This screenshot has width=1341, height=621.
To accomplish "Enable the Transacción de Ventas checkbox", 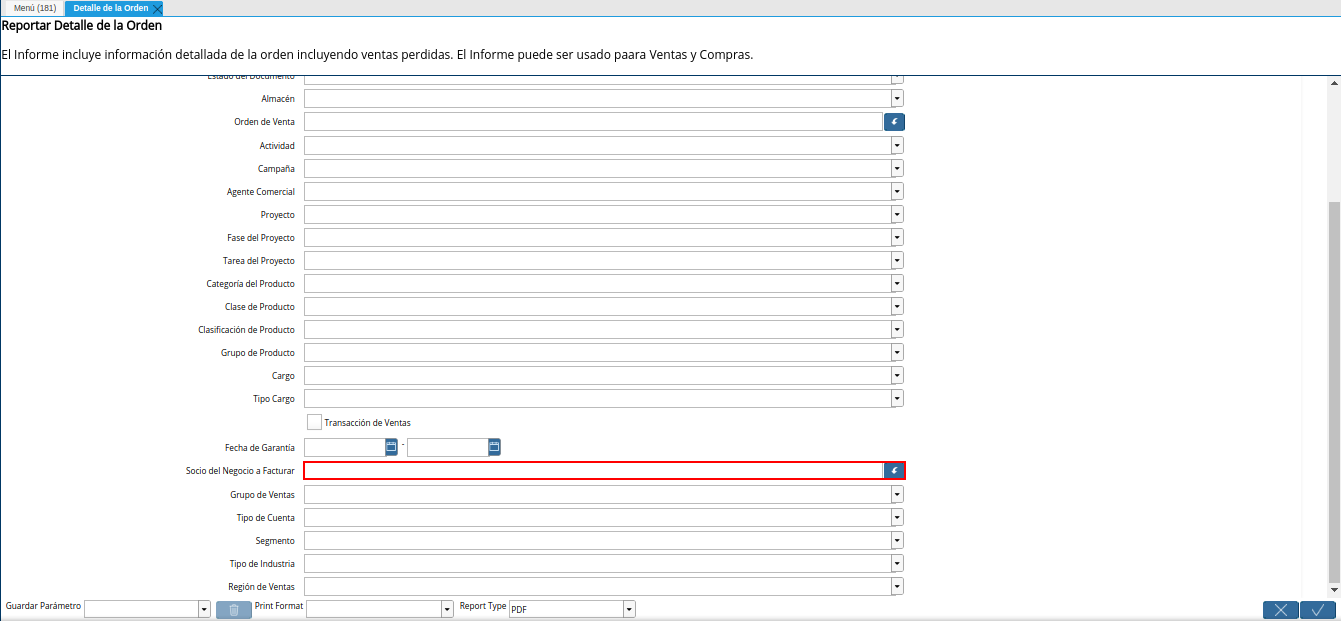I will pos(315,422).
